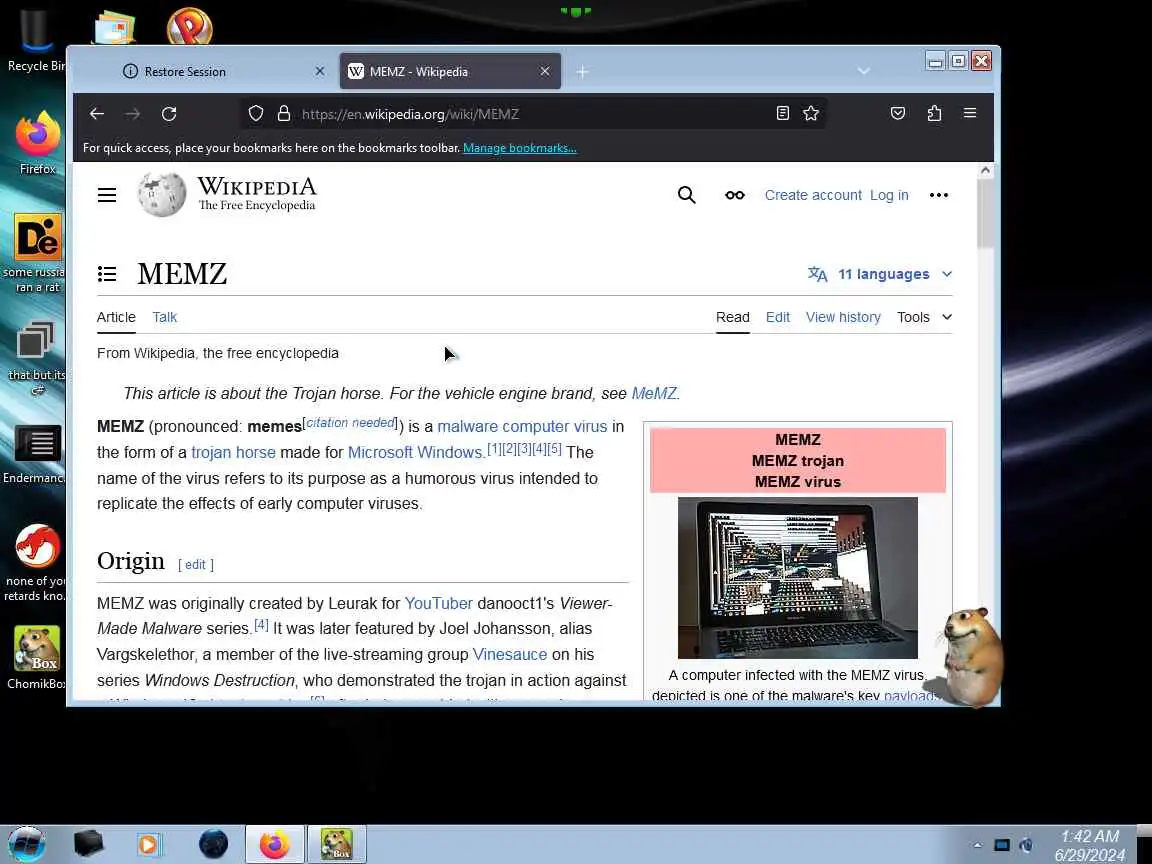Screen dimensions: 1152x864
Task: Open the Microsoft Windows link
Action: click(x=414, y=453)
